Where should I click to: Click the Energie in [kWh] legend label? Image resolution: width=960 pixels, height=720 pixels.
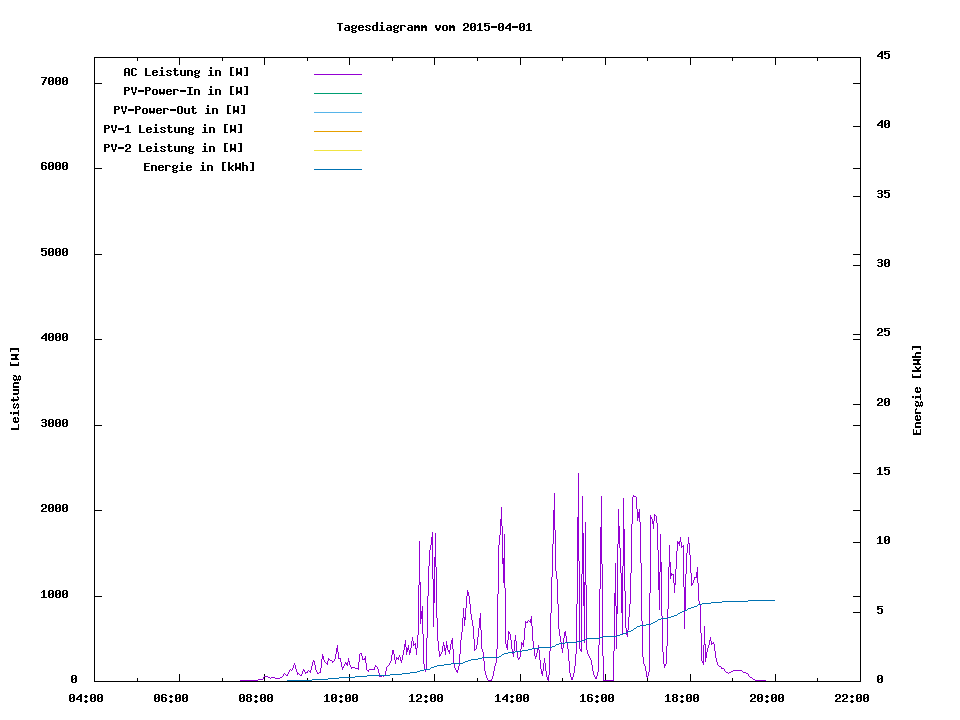click(199, 167)
